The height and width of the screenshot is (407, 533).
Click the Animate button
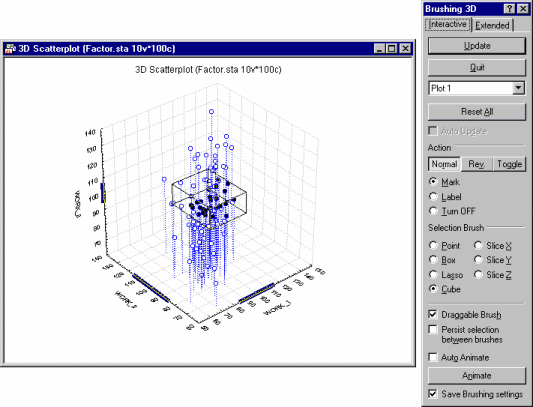point(477,376)
